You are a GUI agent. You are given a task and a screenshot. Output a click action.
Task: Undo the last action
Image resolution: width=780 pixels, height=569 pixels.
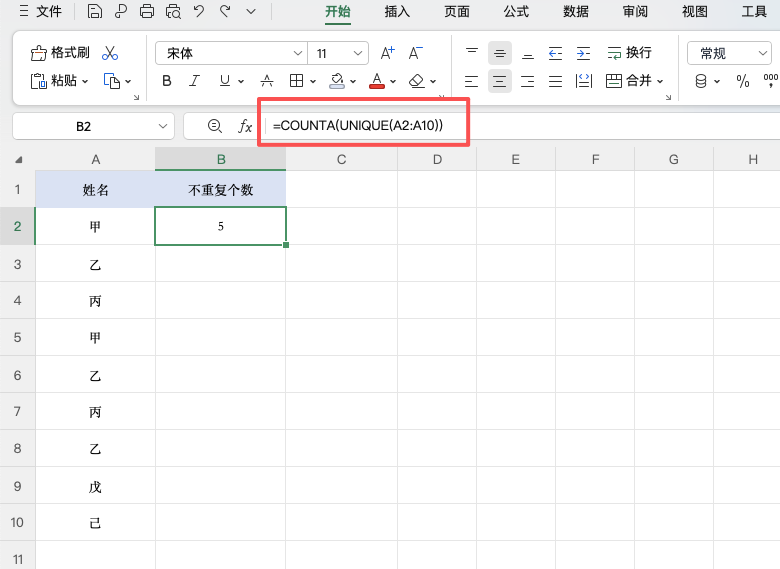(x=199, y=11)
